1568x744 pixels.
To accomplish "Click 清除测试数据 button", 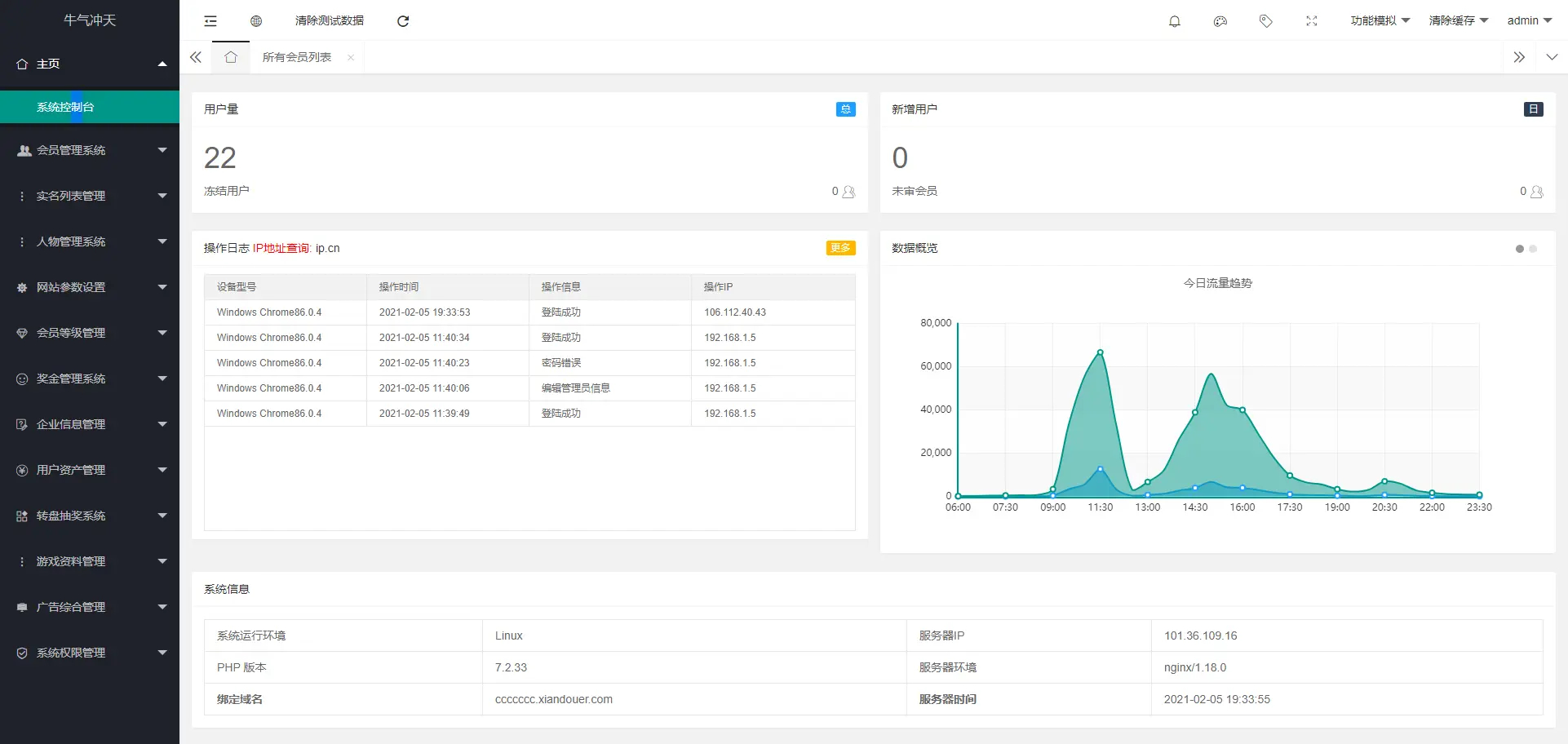I will 330,21.
